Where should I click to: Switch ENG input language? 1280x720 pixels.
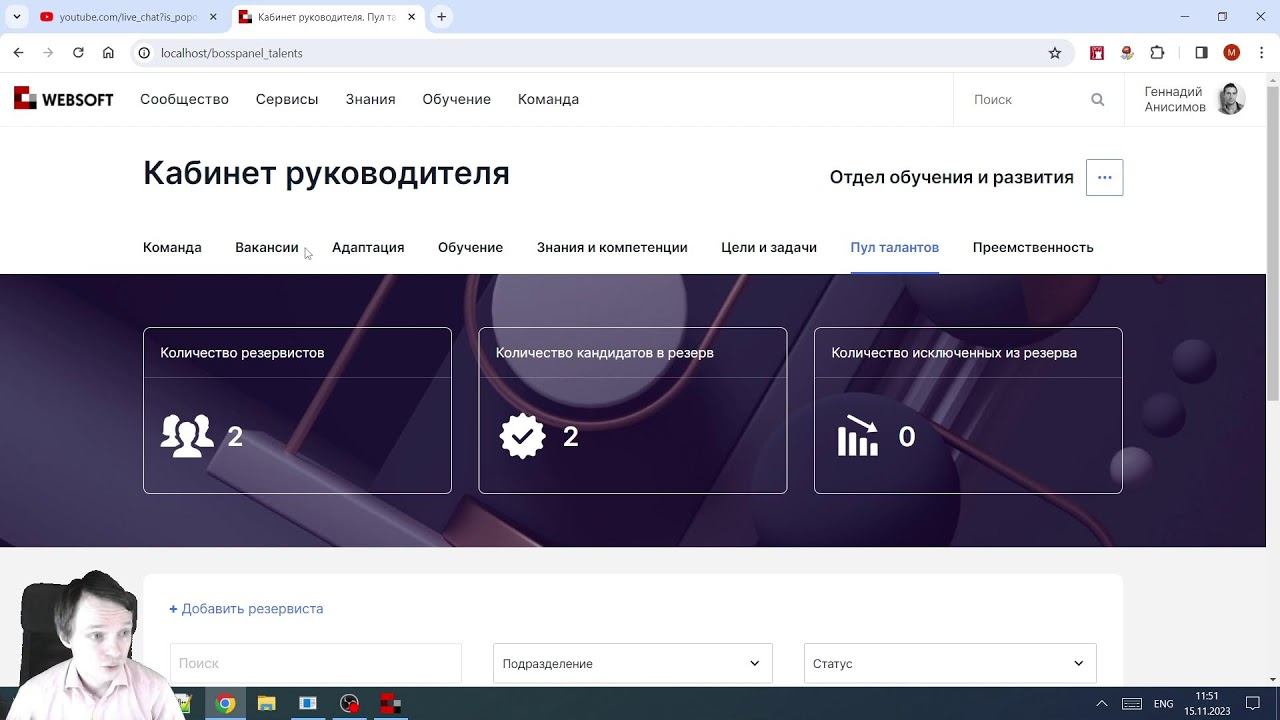[x=1164, y=704]
